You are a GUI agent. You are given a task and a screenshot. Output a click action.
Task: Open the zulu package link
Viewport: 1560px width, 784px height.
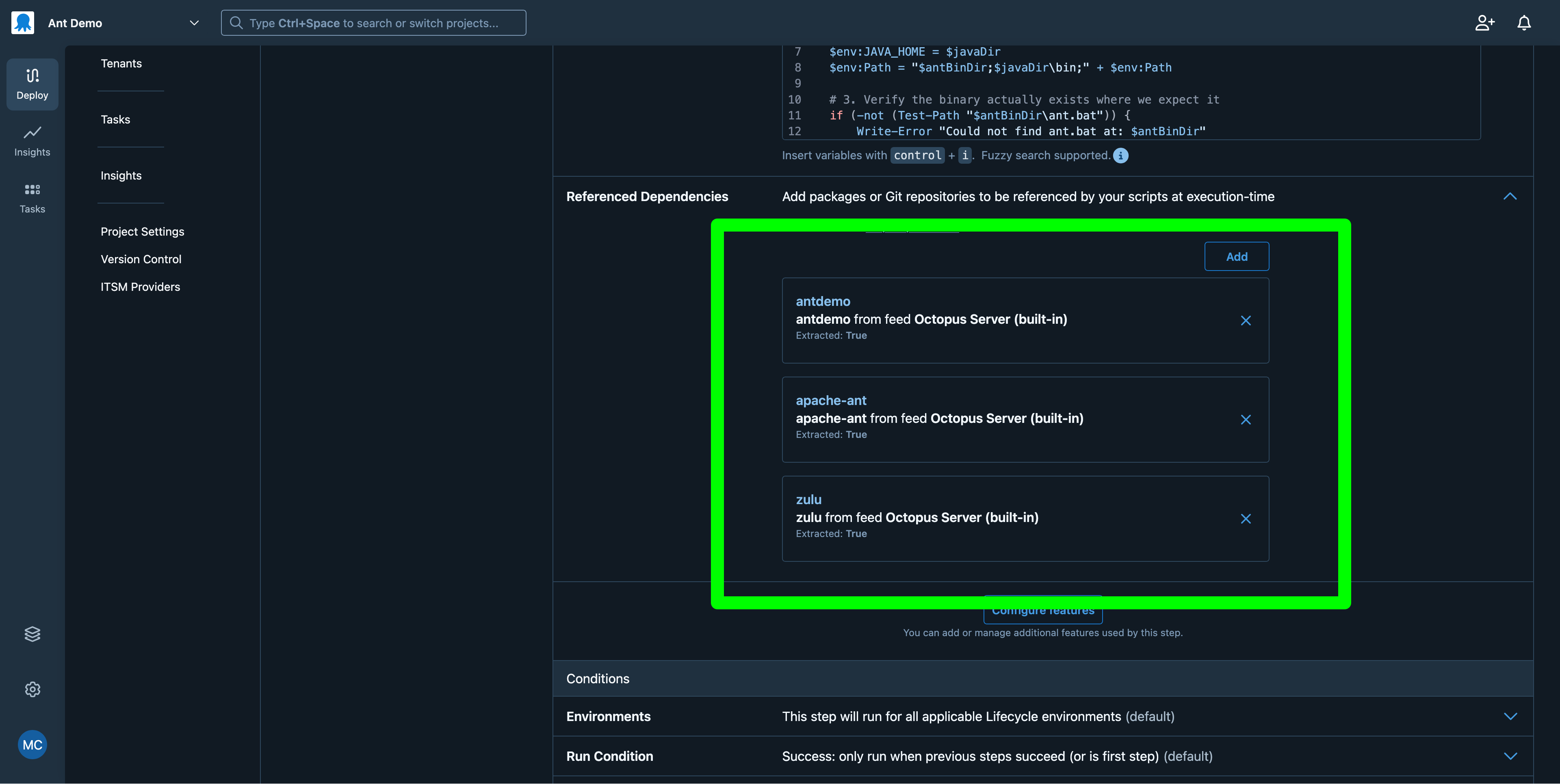(808, 500)
